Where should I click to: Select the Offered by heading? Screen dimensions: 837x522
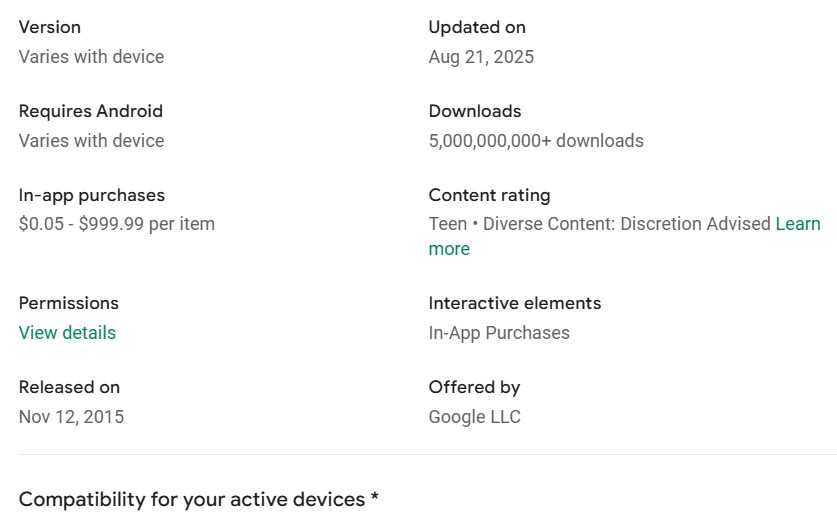coord(474,387)
